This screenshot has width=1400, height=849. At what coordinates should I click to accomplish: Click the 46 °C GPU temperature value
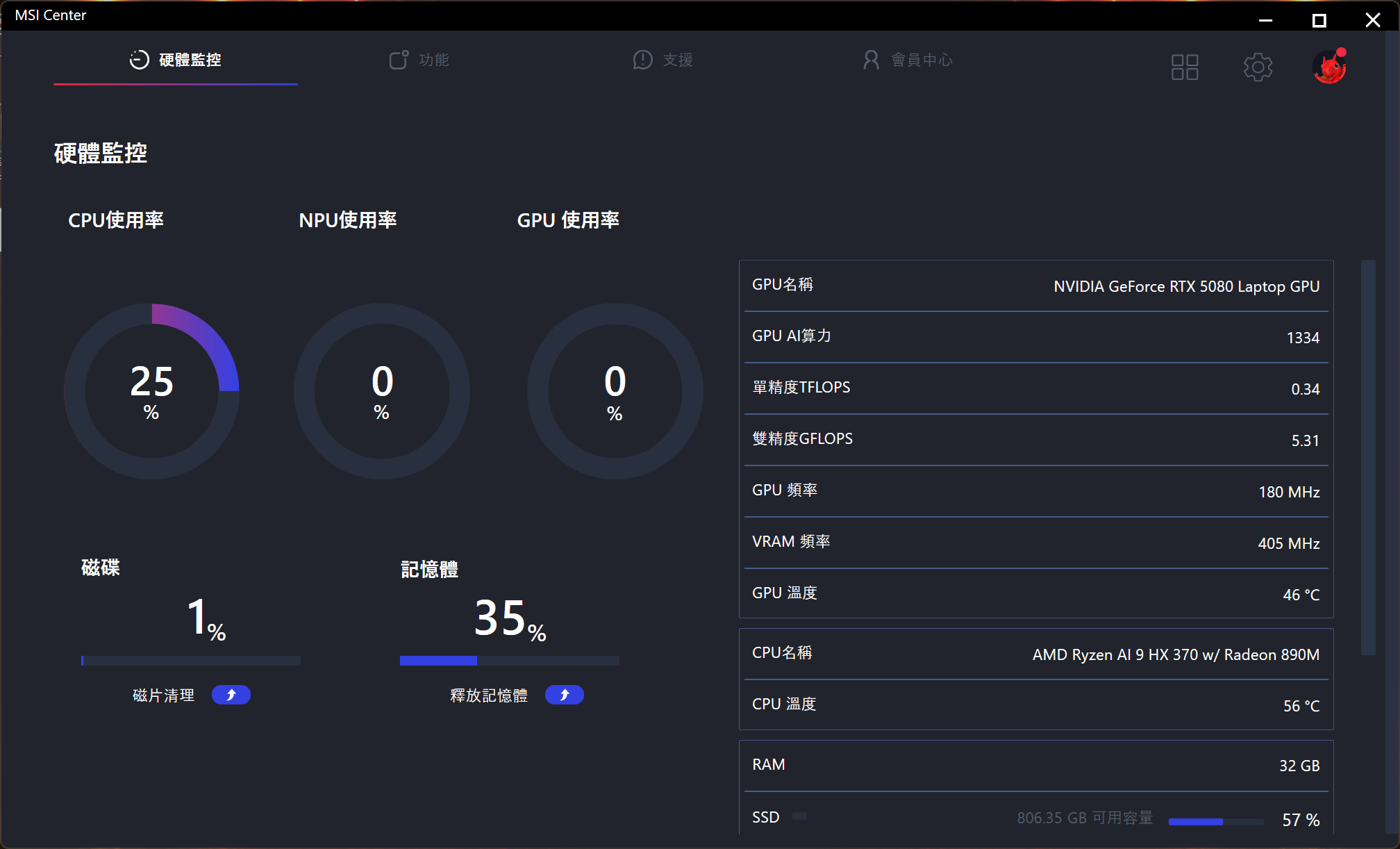[1301, 595]
